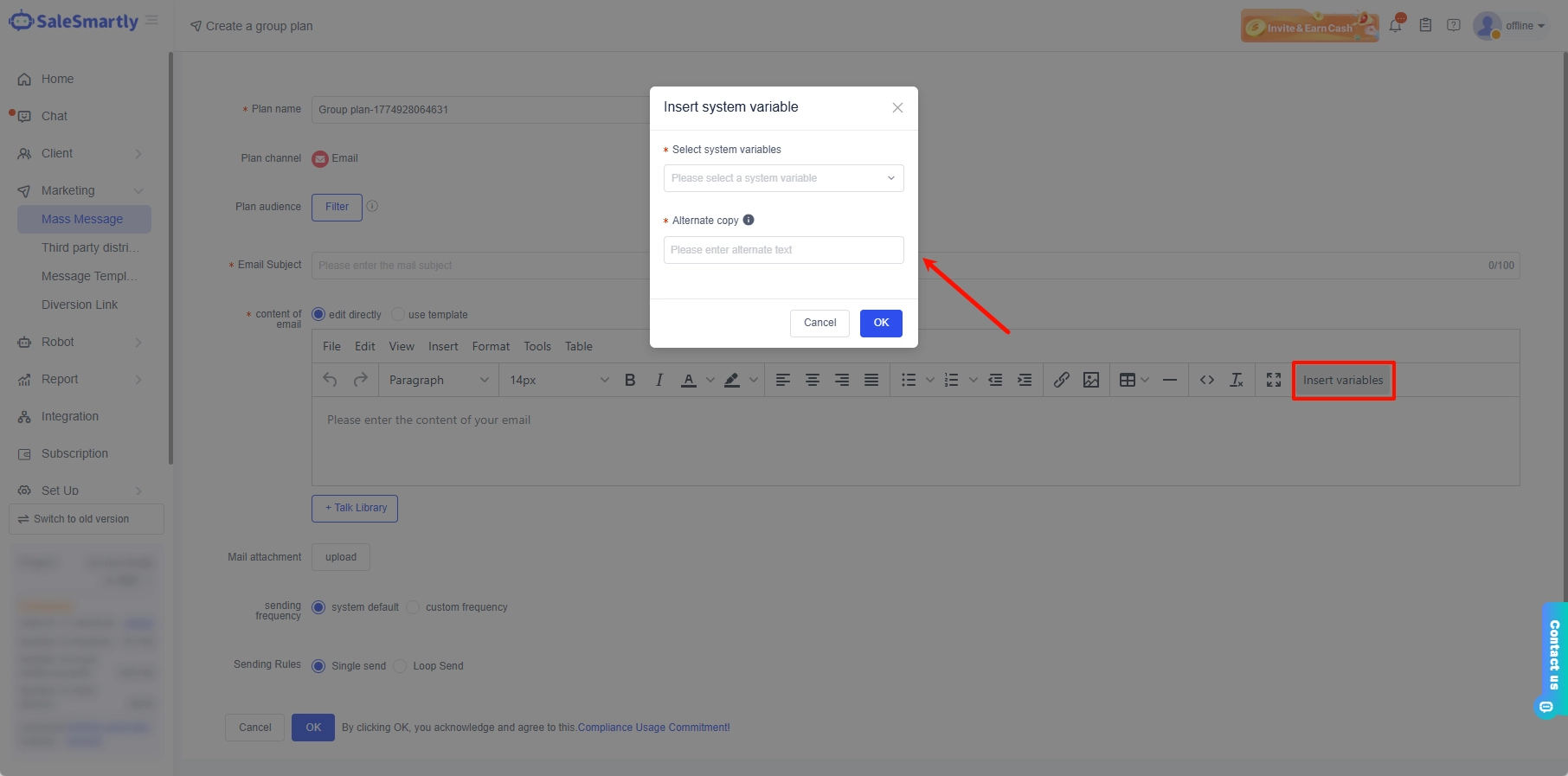The image size is (1568, 776).
Task: Insert a link with chain icon
Action: pos(1062,380)
